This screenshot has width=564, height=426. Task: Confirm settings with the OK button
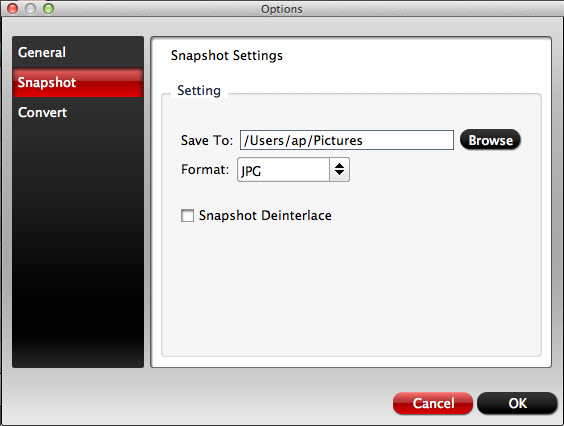(517, 403)
